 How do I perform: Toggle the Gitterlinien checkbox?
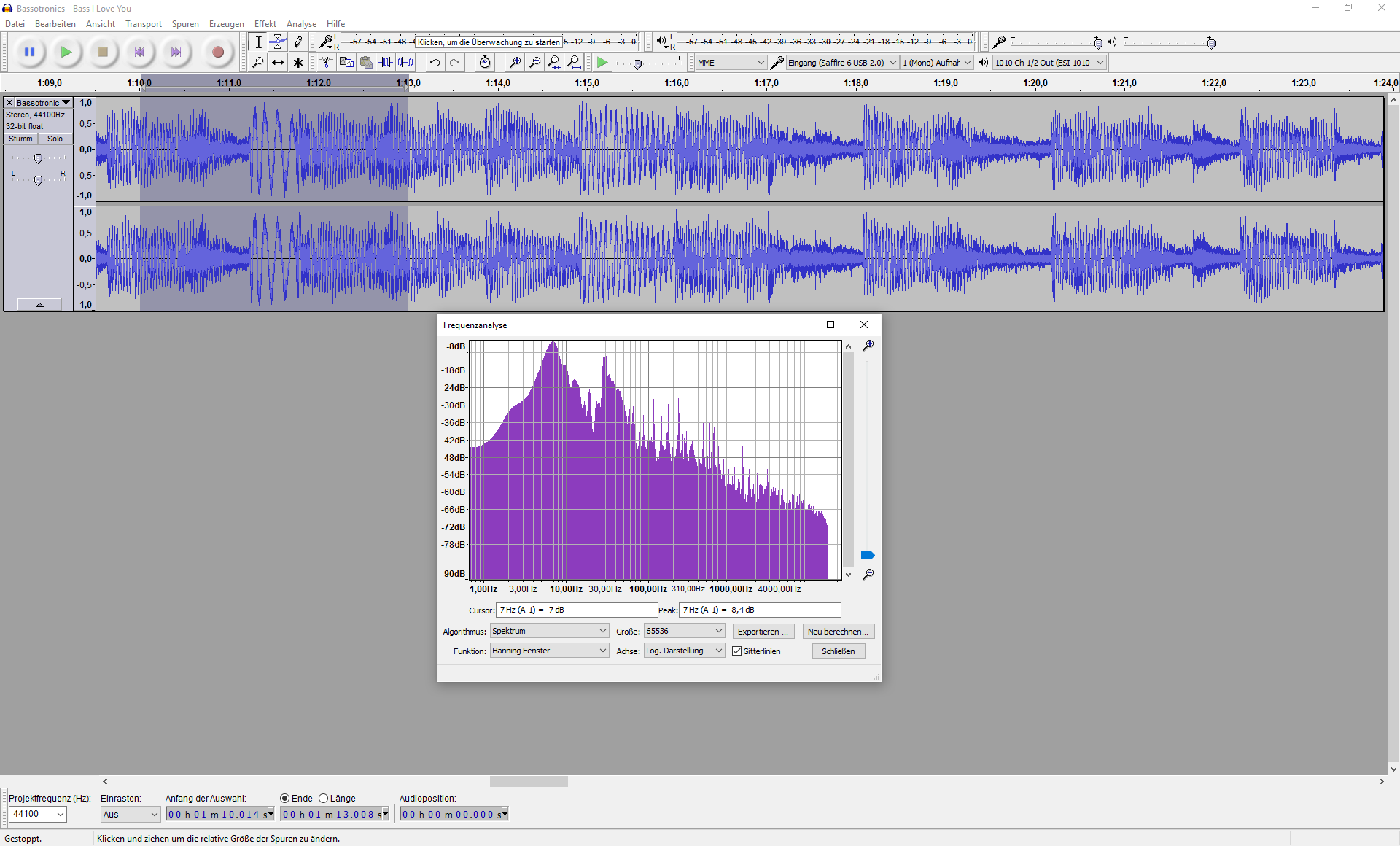click(737, 651)
